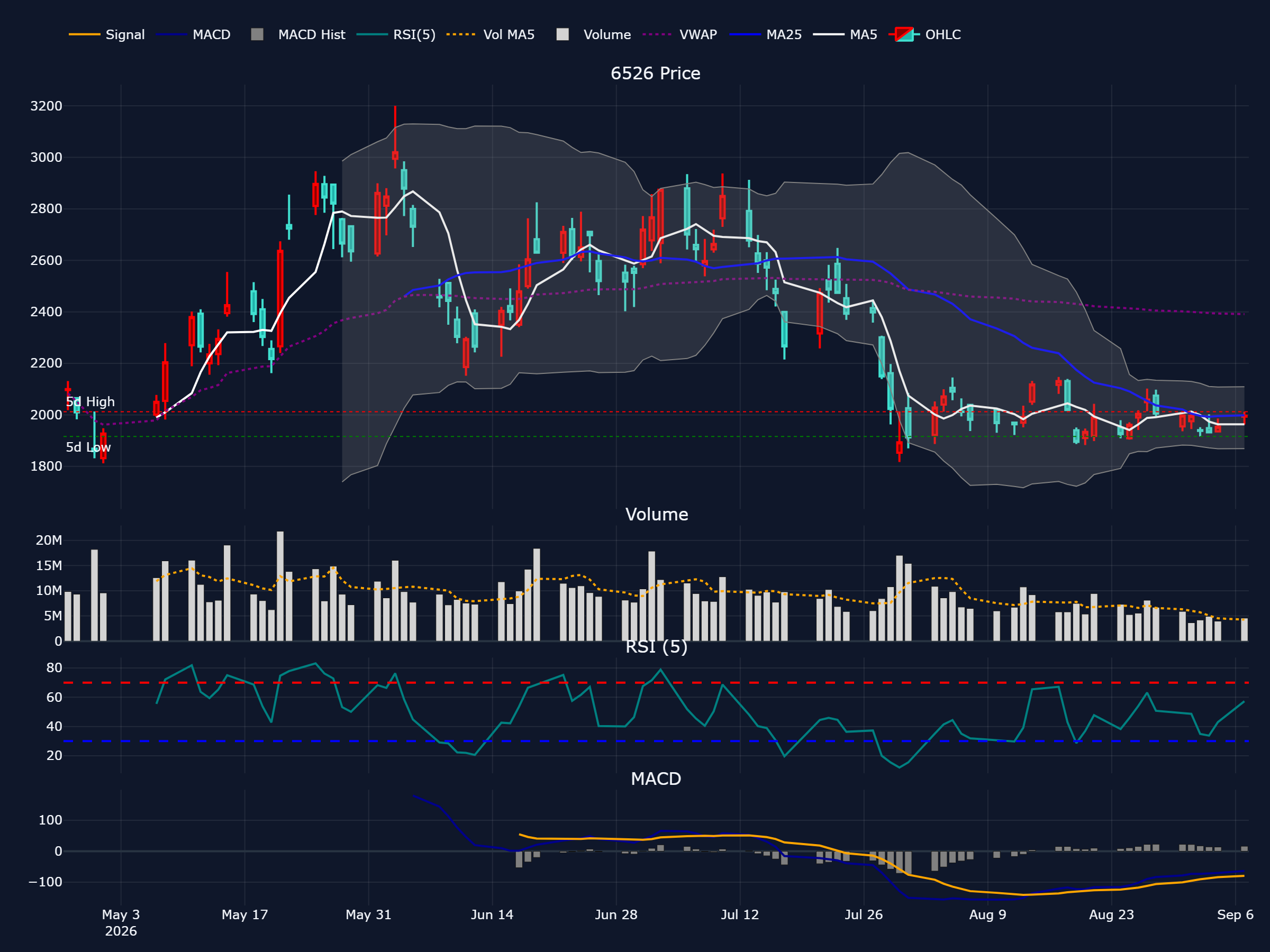Toggle the Vol MA5 legend entry
Viewport: 1270px width, 952px height.
491,34
